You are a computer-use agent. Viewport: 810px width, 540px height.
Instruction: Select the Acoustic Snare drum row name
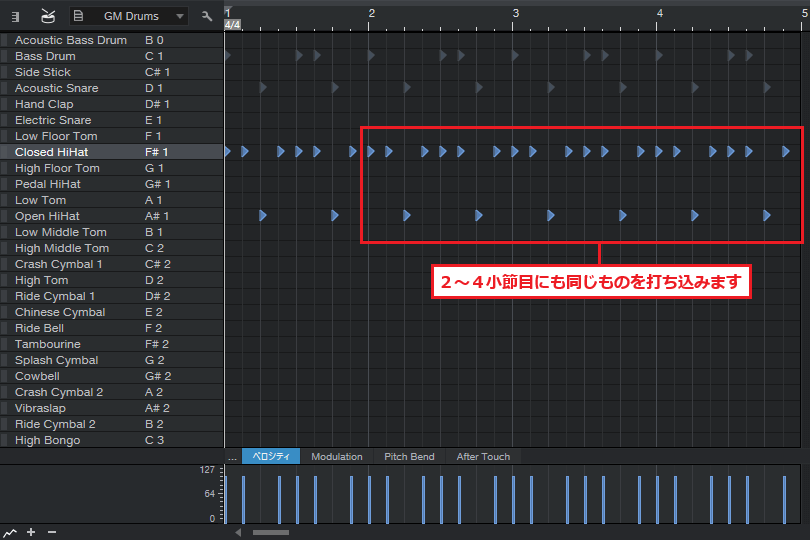[x=56, y=88]
